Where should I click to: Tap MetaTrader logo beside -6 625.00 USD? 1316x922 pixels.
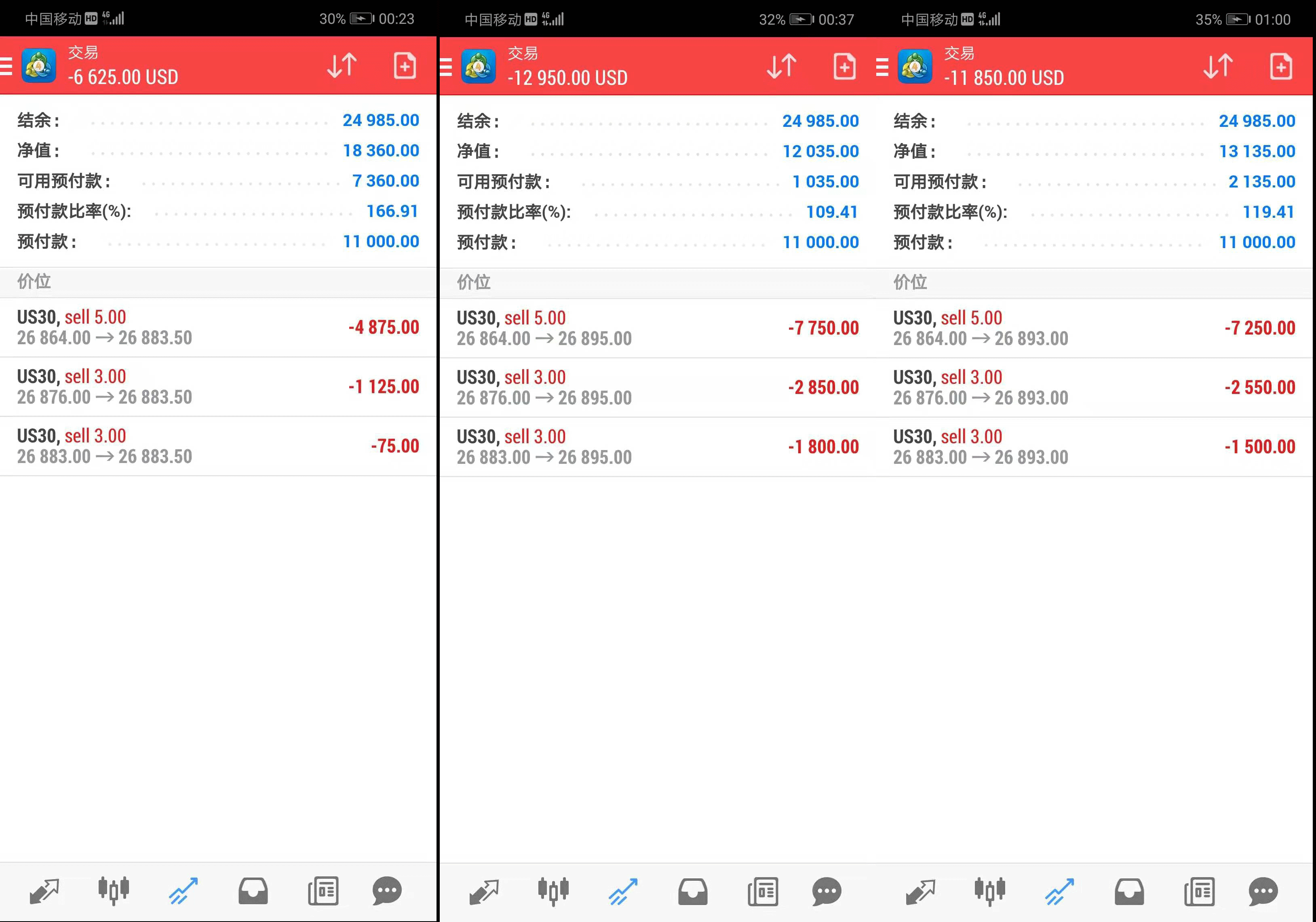(39, 65)
